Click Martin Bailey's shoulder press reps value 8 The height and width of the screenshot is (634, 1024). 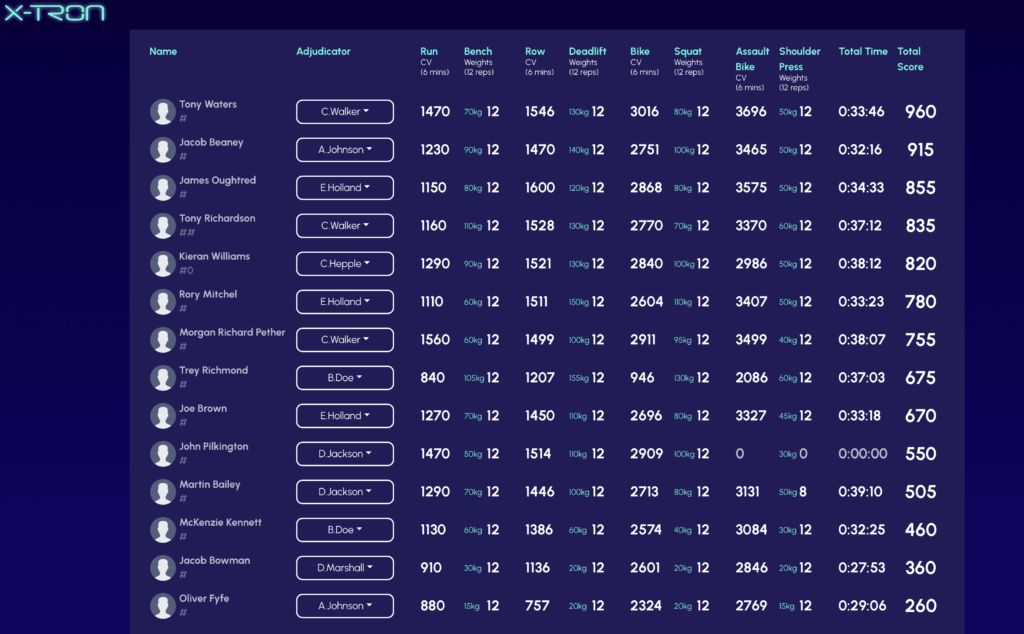[x=804, y=492]
